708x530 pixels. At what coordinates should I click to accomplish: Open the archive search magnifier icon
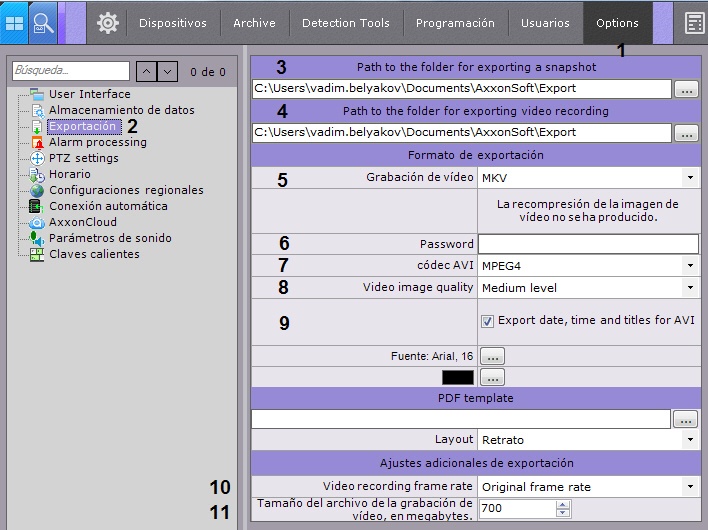(x=43, y=23)
